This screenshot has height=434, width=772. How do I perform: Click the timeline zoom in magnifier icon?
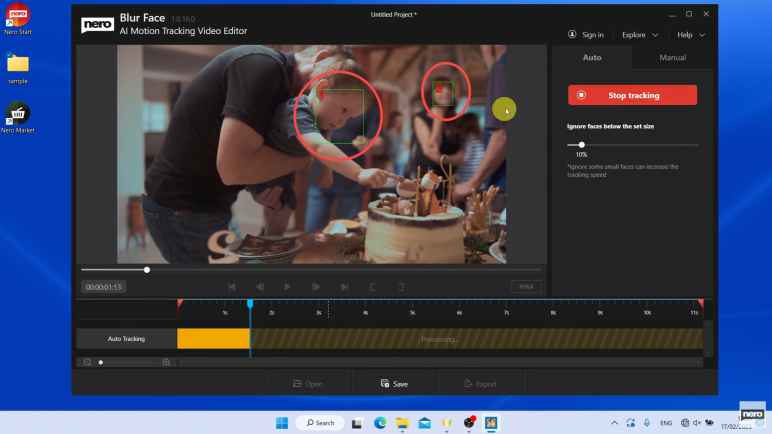pos(166,362)
